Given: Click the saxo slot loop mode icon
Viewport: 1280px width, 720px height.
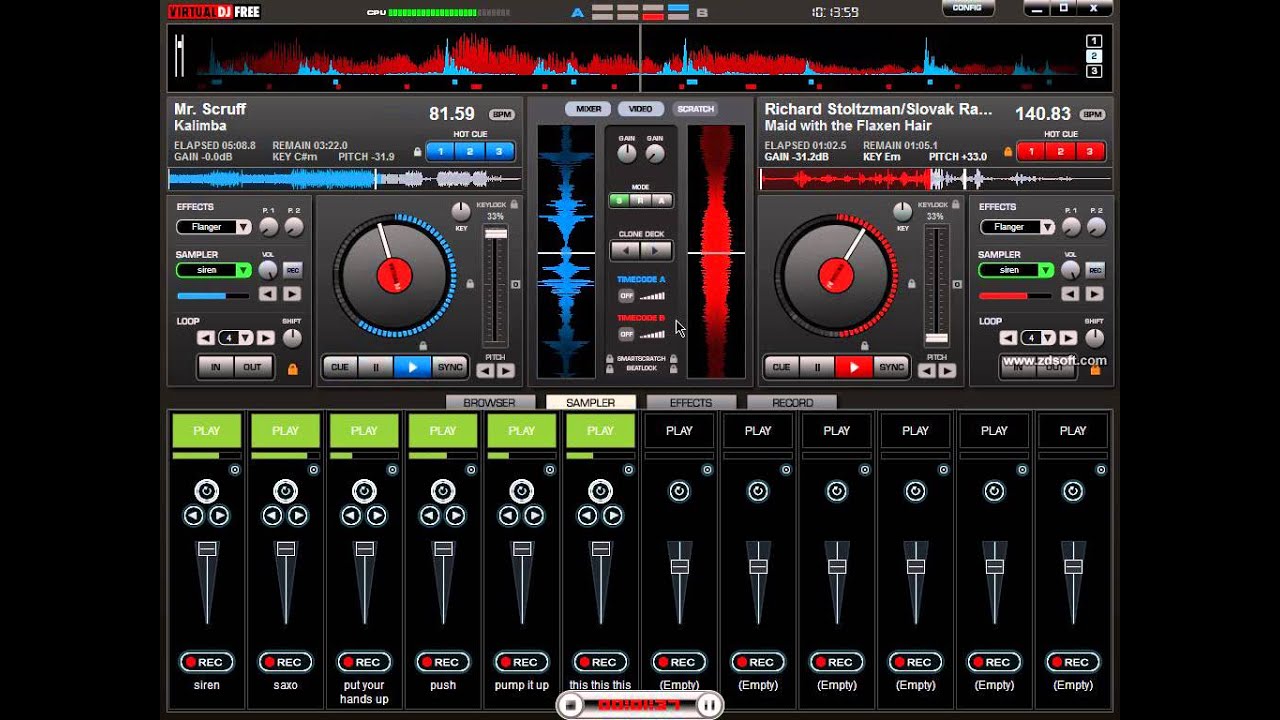Looking at the screenshot, I should coord(285,491).
